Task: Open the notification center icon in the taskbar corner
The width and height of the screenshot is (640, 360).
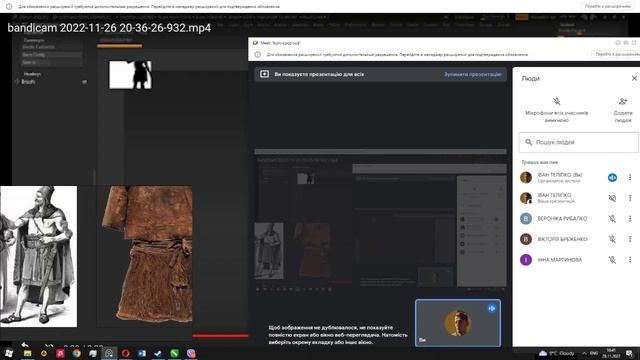Action: [629, 353]
